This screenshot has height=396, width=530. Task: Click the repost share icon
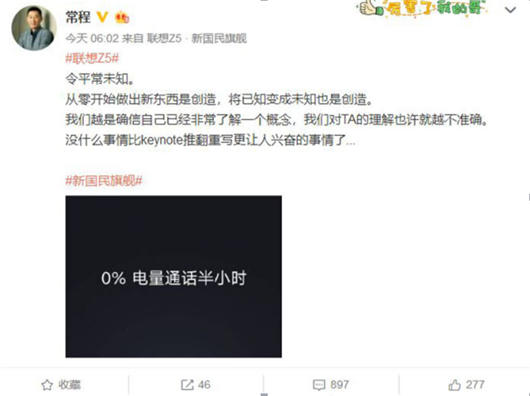coord(187,385)
